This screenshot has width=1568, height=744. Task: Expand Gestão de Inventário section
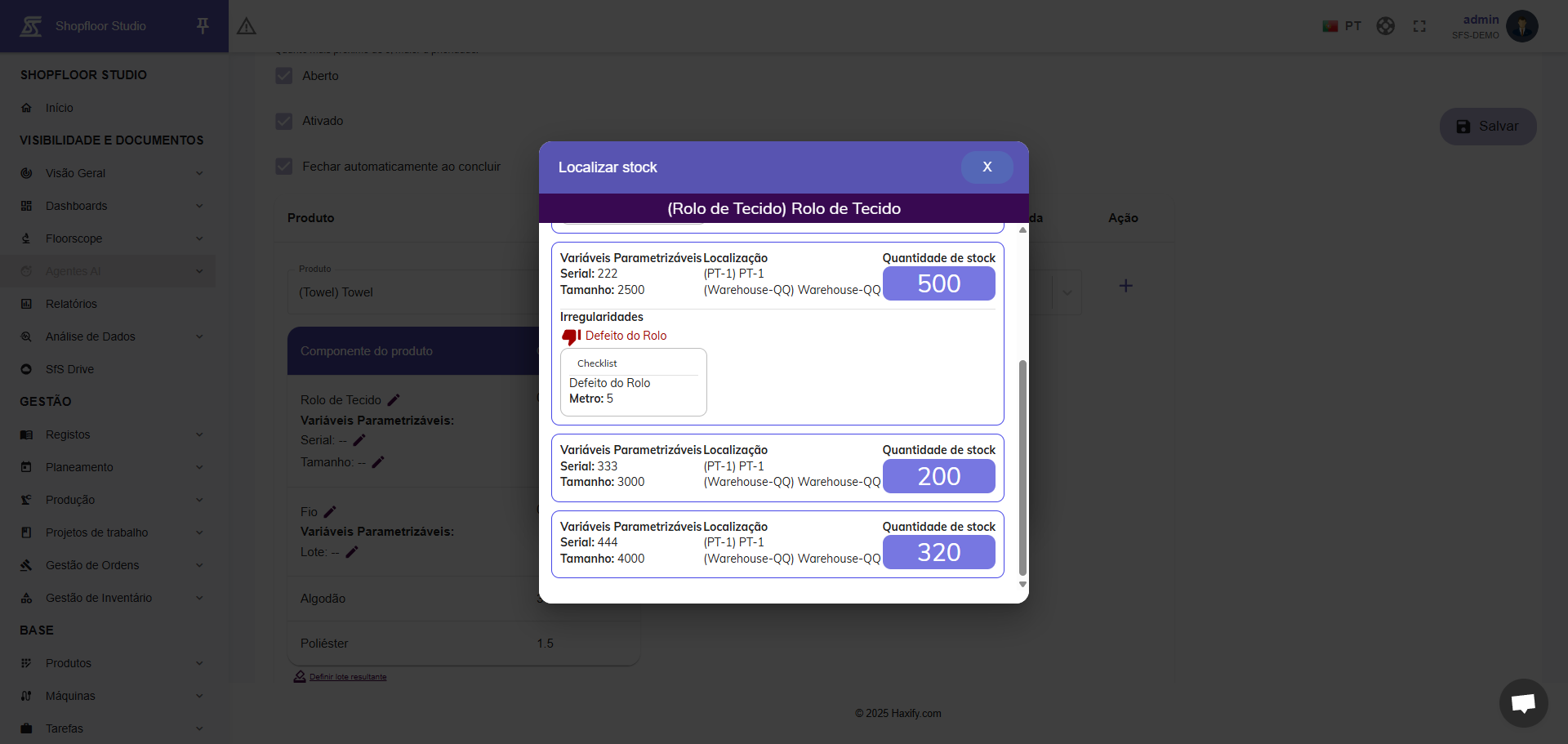113,598
